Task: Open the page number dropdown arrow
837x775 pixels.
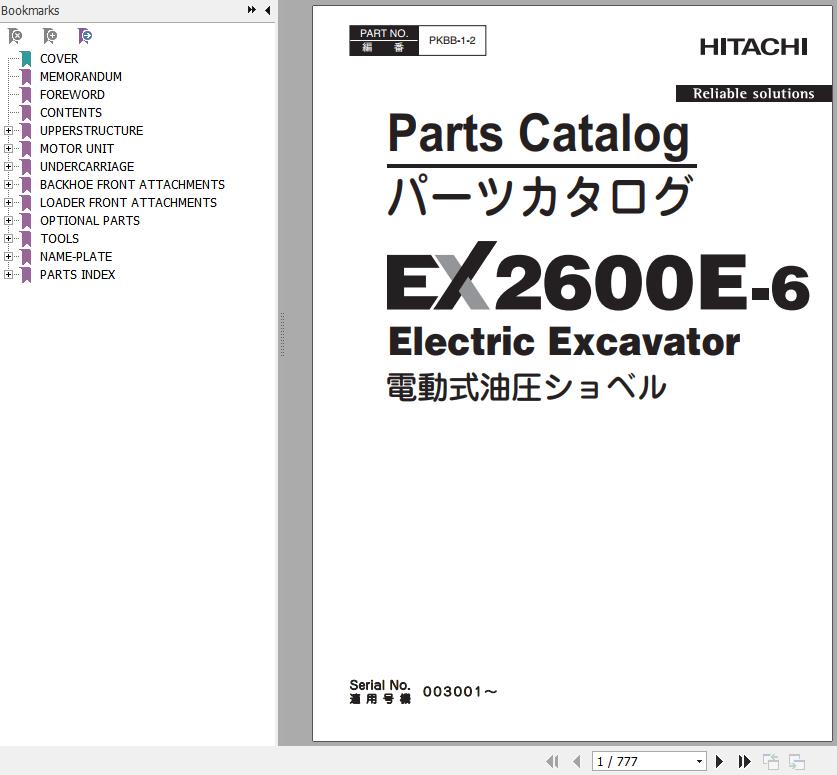Action: click(699, 762)
